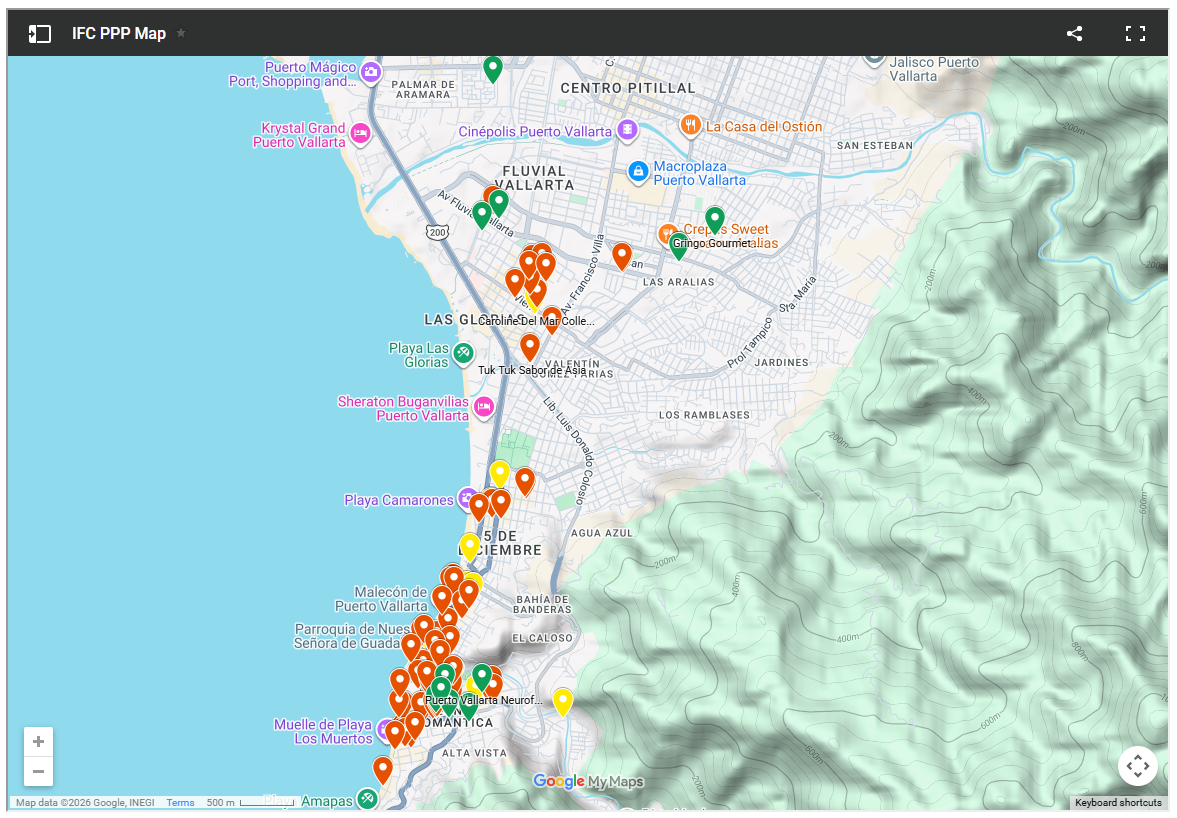Open the Terms link
The height and width of the screenshot is (818, 1177).
[x=180, y=803]
